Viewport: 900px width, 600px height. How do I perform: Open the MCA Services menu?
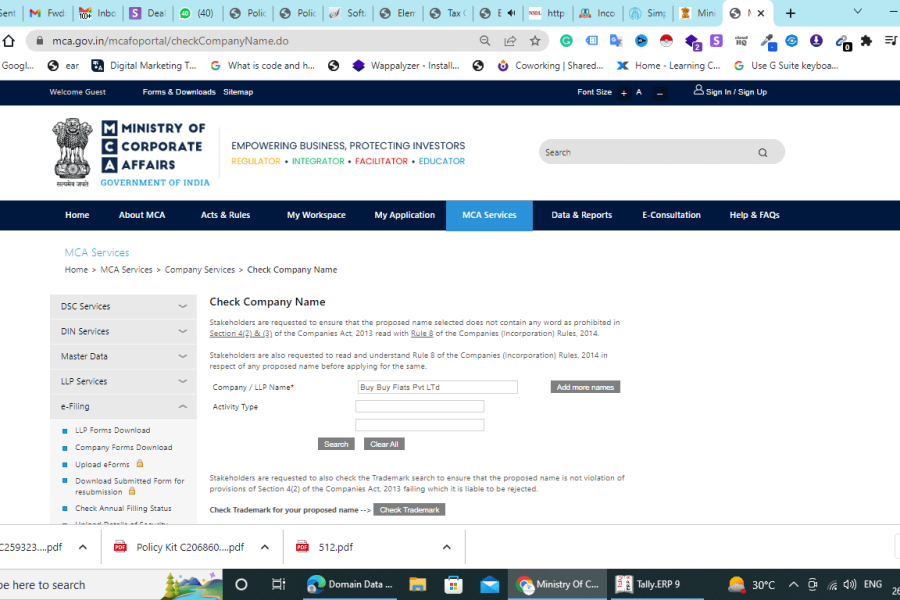(489, 215)
